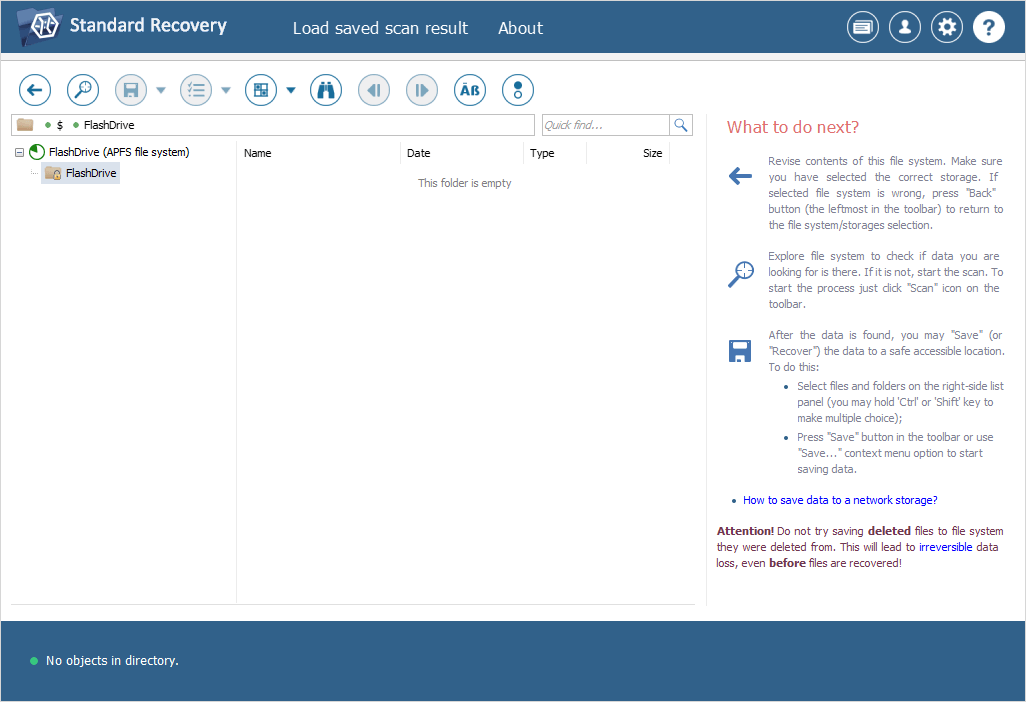Open dropdown arrow next to checklist icon

pos(226,90)
